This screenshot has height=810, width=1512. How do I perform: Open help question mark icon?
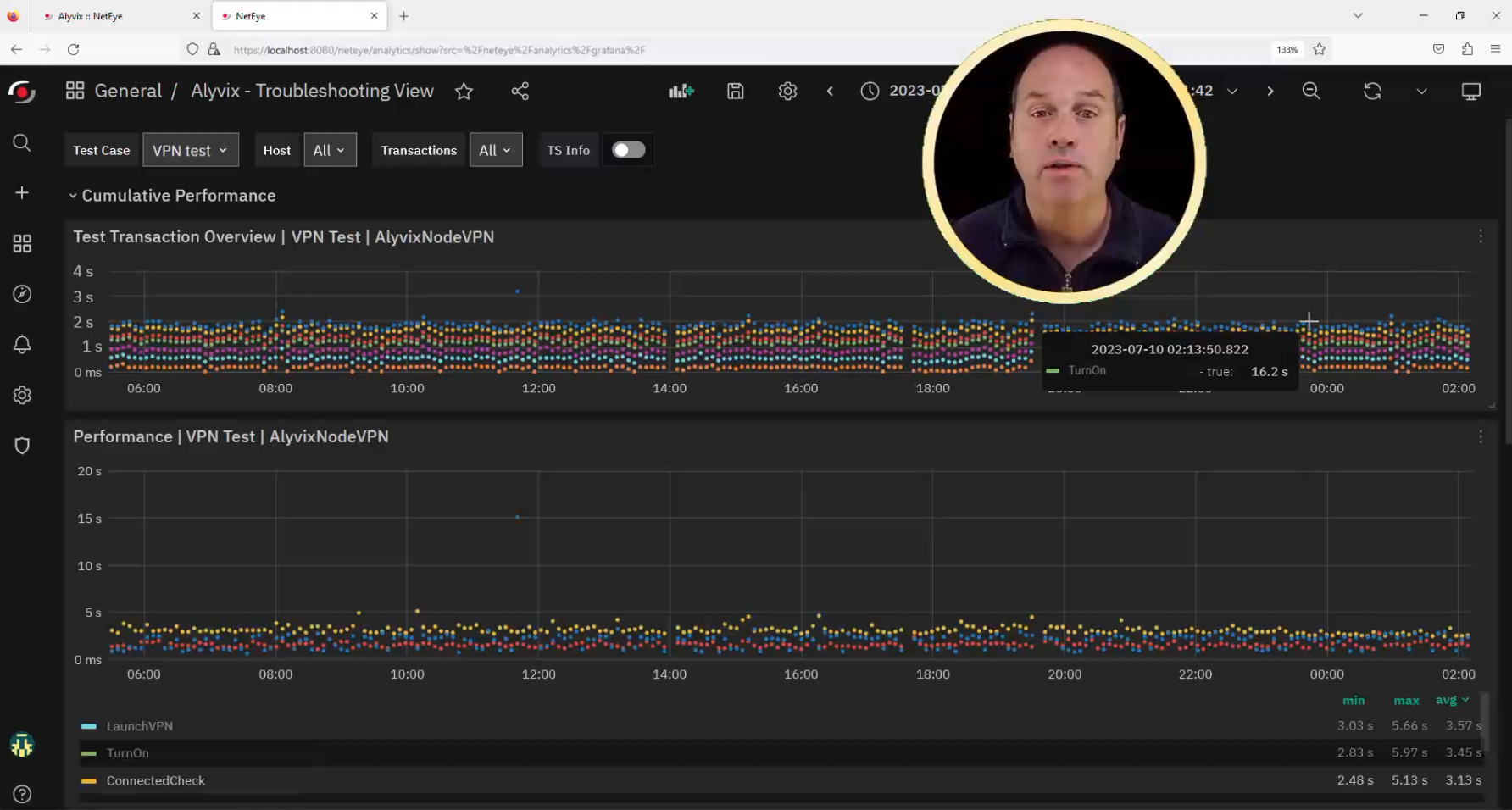coord(22,794)
